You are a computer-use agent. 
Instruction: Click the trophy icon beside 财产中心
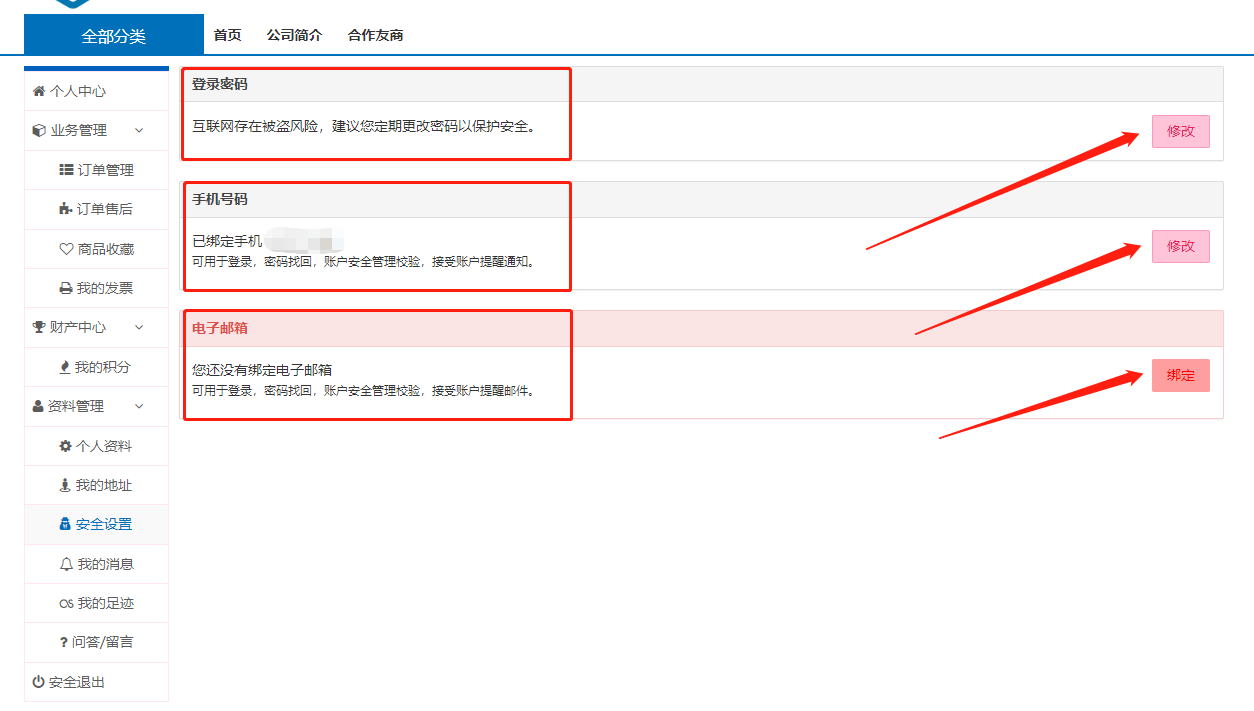(x=39, y=327)
